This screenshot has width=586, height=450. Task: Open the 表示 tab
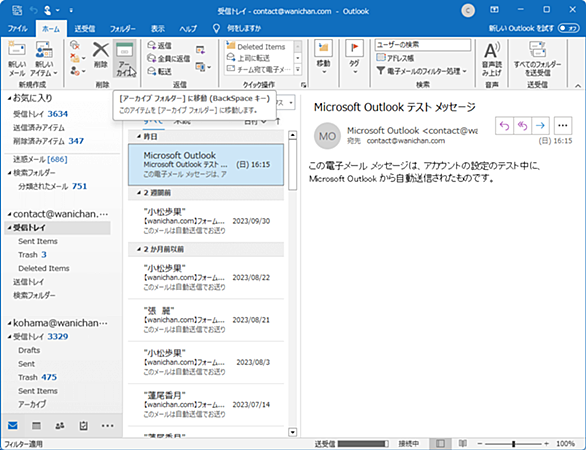pos(158,29)
